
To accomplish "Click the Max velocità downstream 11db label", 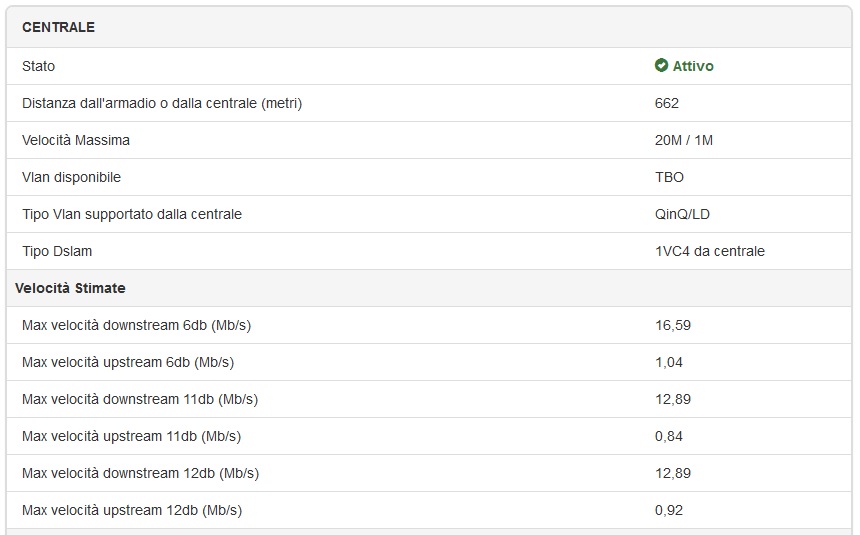I will [140, 399].
